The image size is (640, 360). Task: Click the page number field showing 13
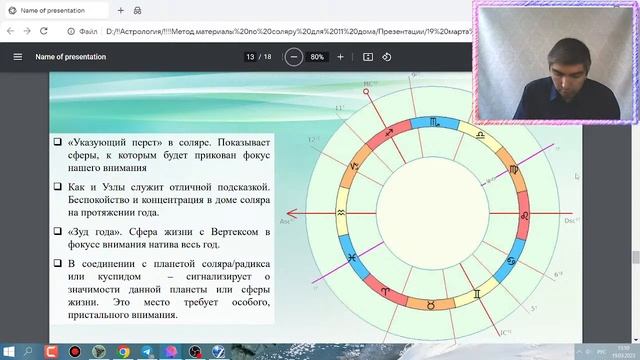coord(250,57)
